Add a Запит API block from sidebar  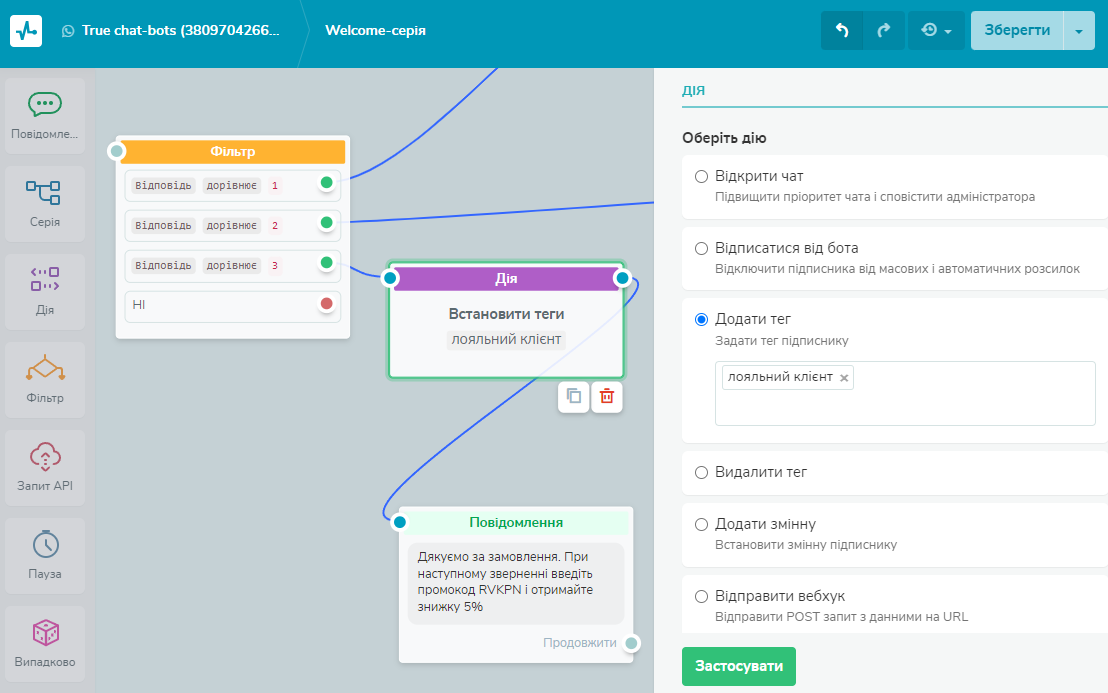pyautogui.click(x=45, y=468)
